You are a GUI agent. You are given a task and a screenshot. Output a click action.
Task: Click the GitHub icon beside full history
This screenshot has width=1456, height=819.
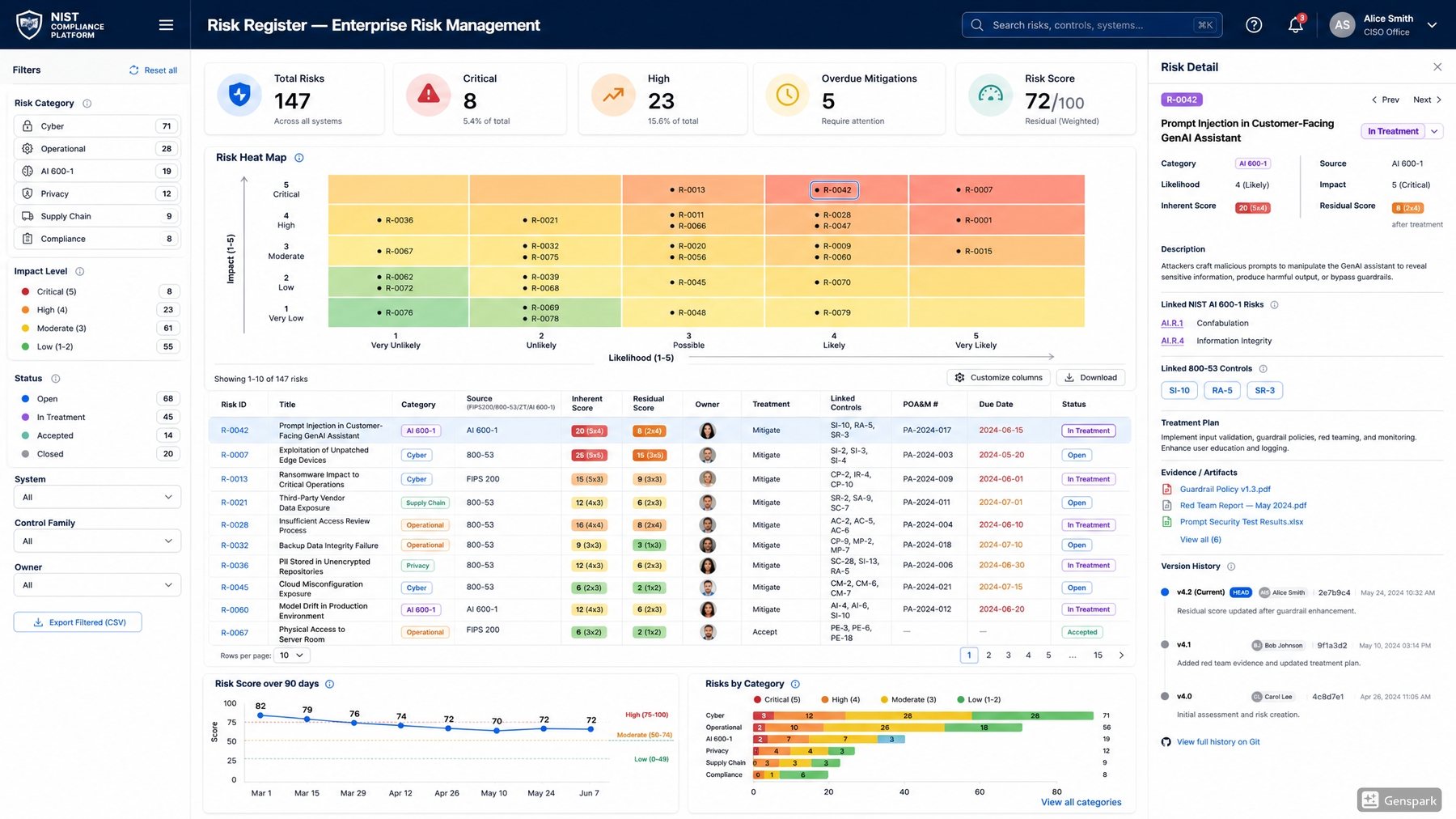tap(1166, 742)
